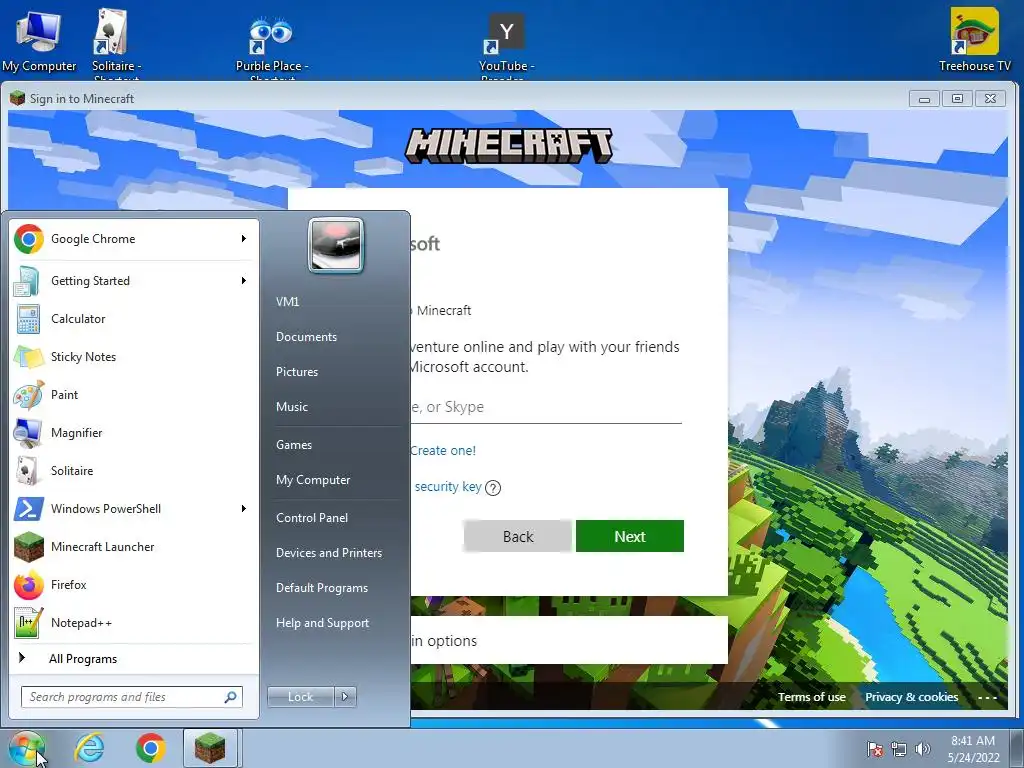Screen dimensions: 1024x768
Task: Launch the Paint palette icon
Action: click(x=29, y=394)
